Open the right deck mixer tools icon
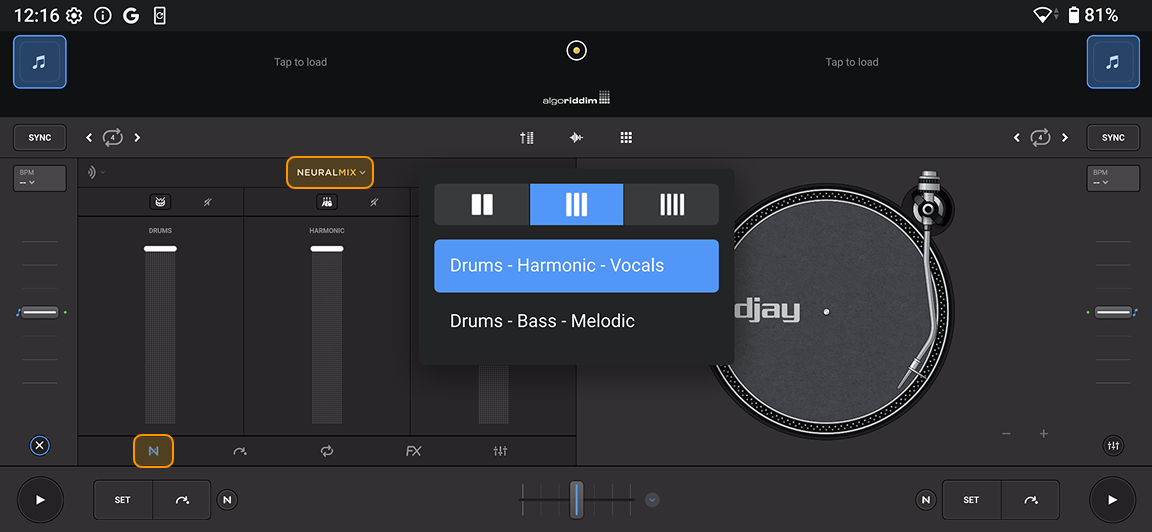Viewport: 1152px width, 532px height. tap(1113, 445)
